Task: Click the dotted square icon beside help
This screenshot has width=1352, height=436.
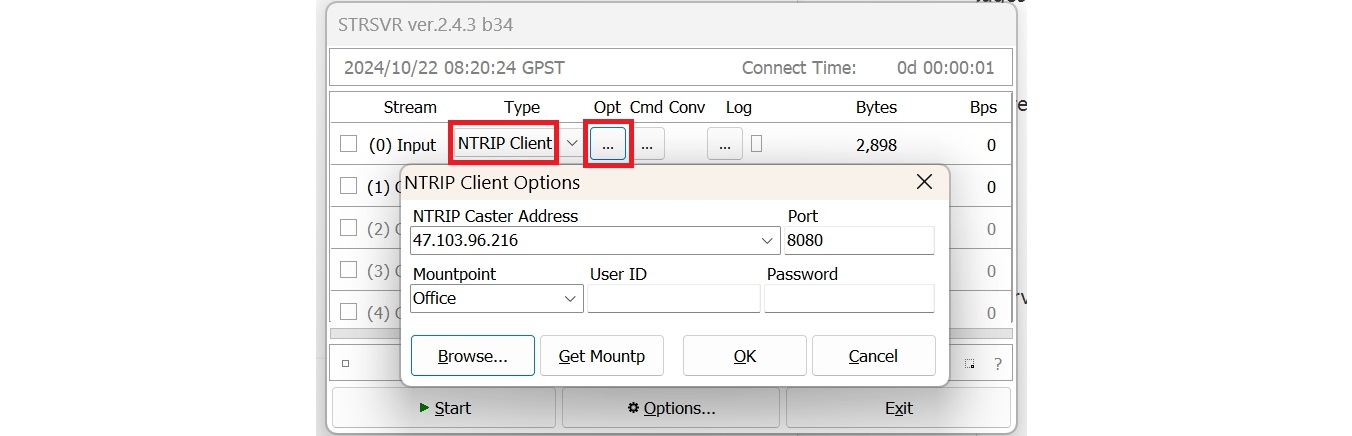Action: click(x=970, y=364)
